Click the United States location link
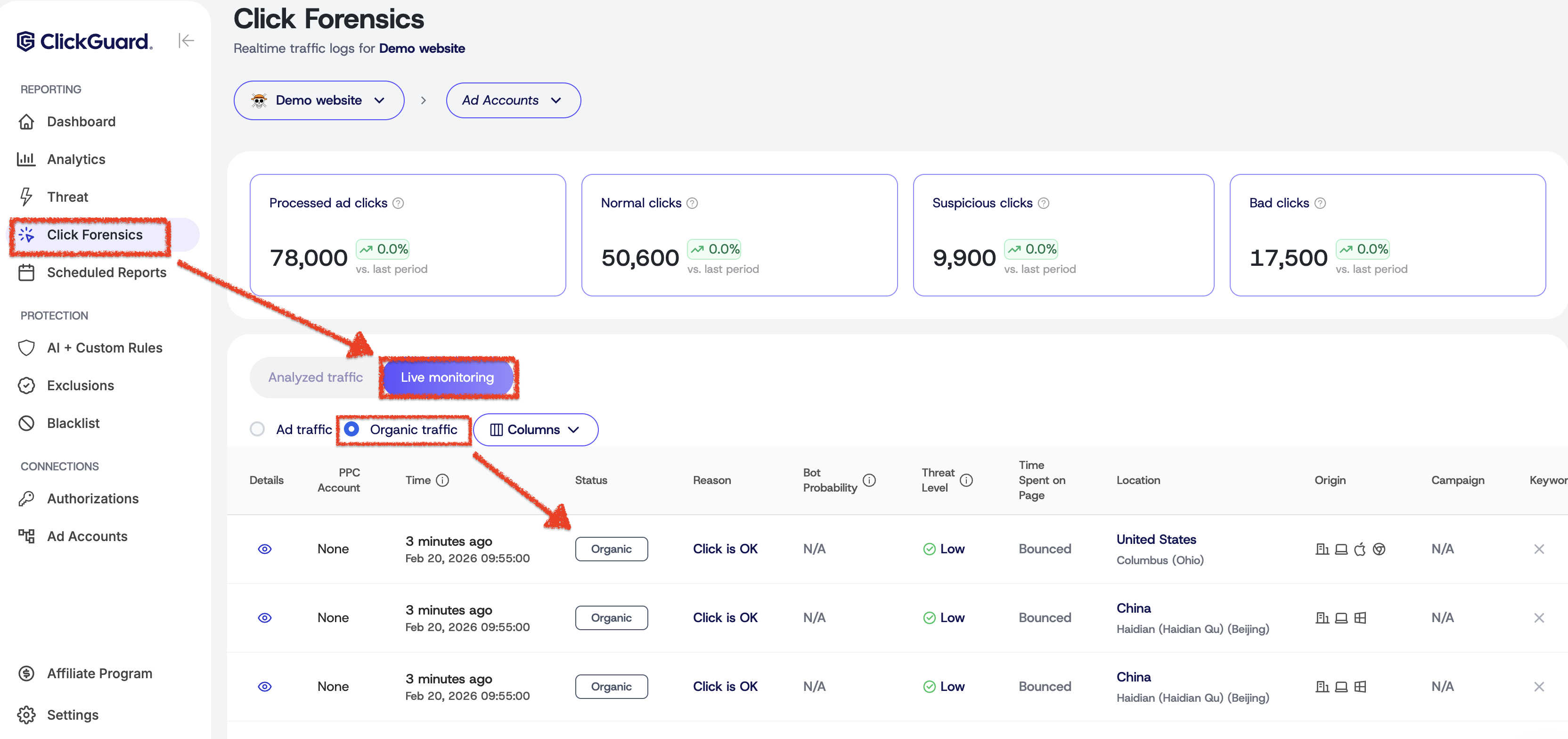Screen dimensions: 1568x739 click(1156, 539)
